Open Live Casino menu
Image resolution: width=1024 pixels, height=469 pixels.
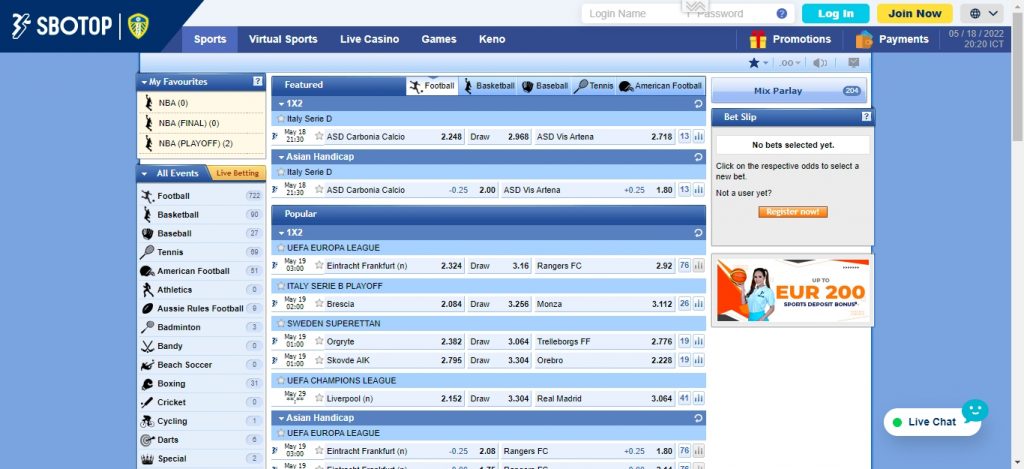point(370,39)
